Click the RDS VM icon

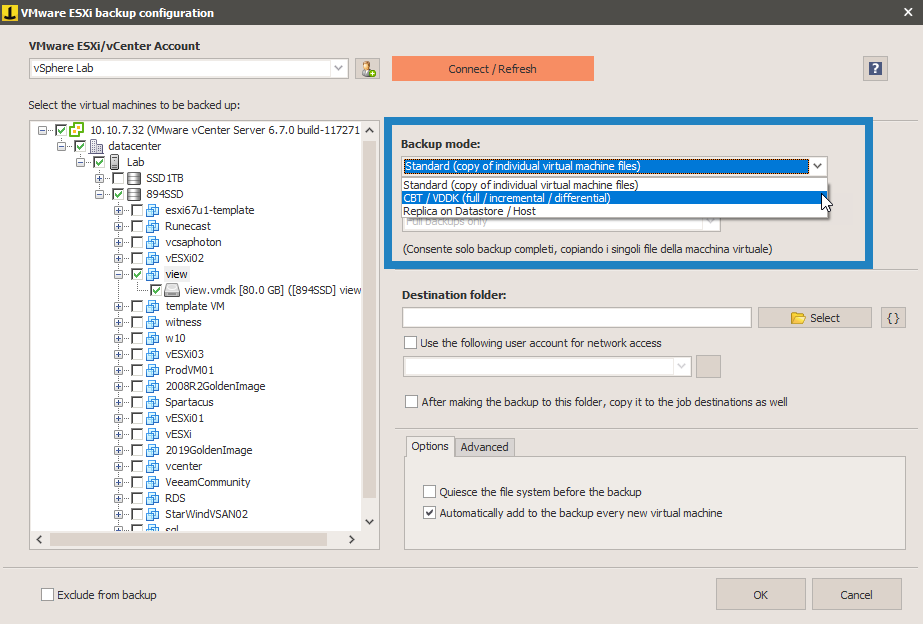153,498
